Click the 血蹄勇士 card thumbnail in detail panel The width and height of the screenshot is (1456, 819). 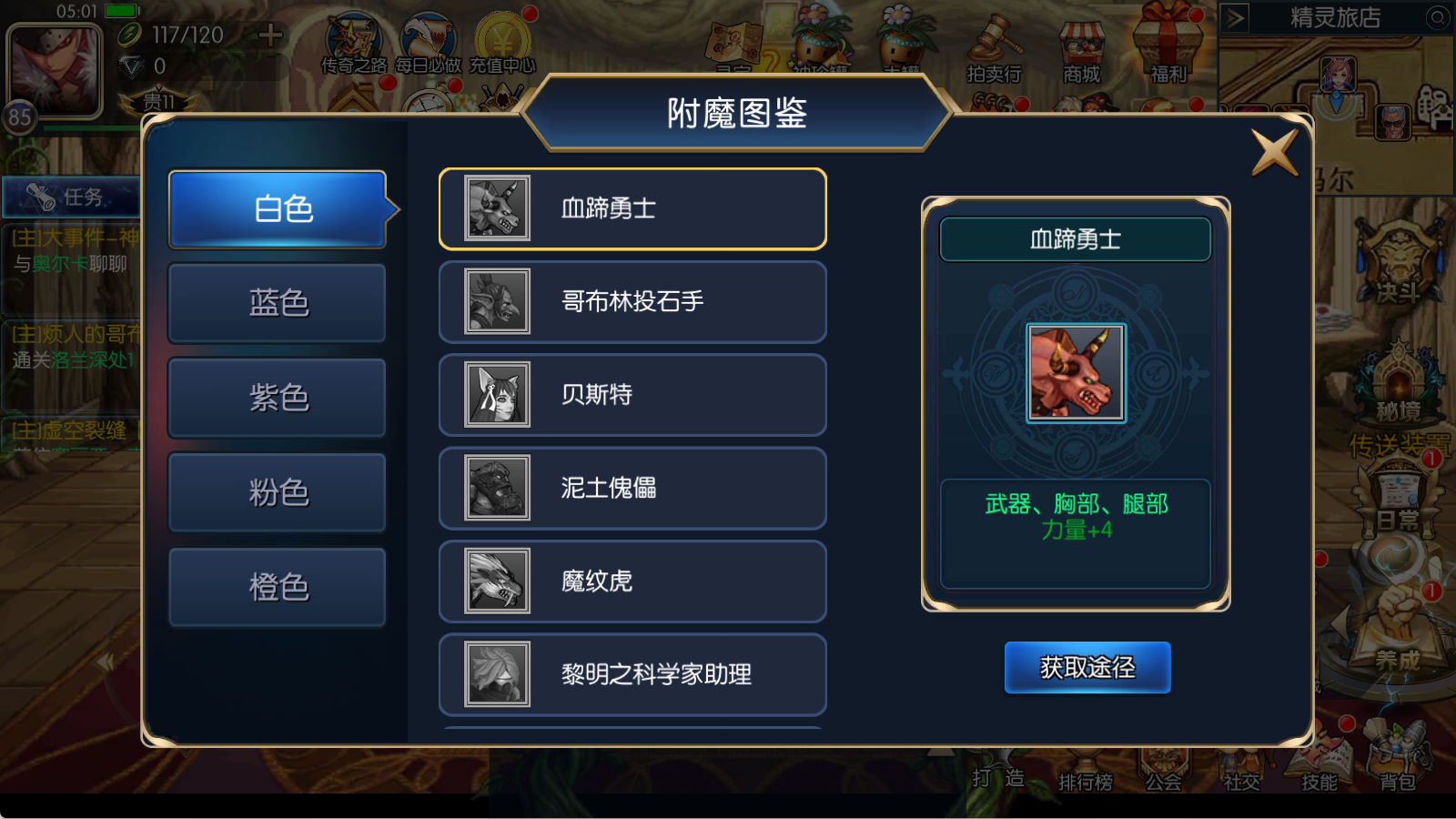1077,373
